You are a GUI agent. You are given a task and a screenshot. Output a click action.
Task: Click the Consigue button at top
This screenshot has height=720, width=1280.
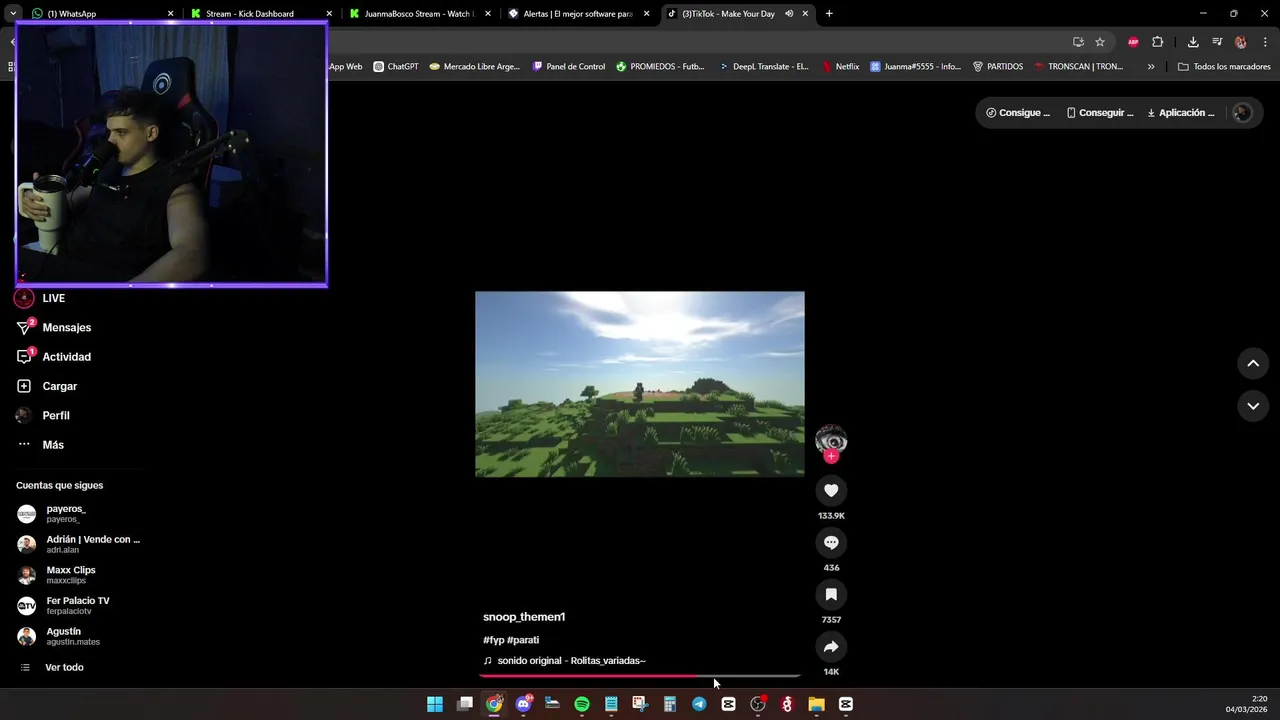1018,113
